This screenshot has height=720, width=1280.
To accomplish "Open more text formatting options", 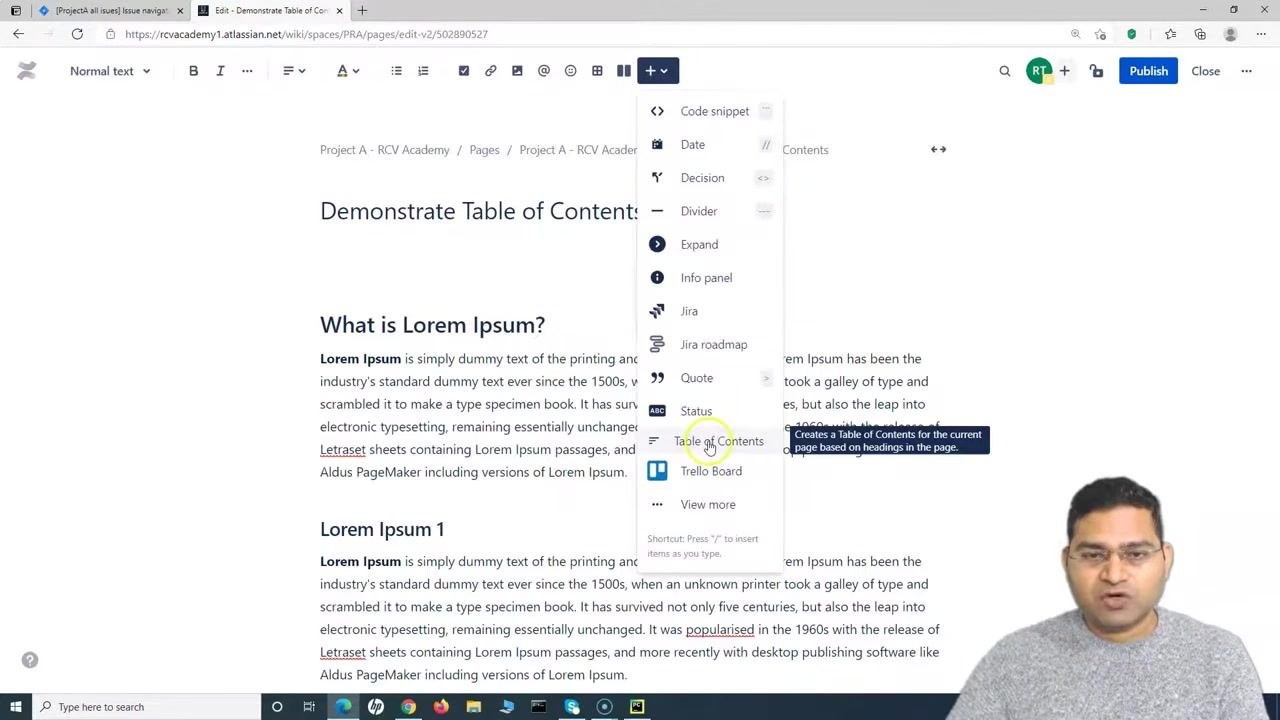I will tap(247, 71).
